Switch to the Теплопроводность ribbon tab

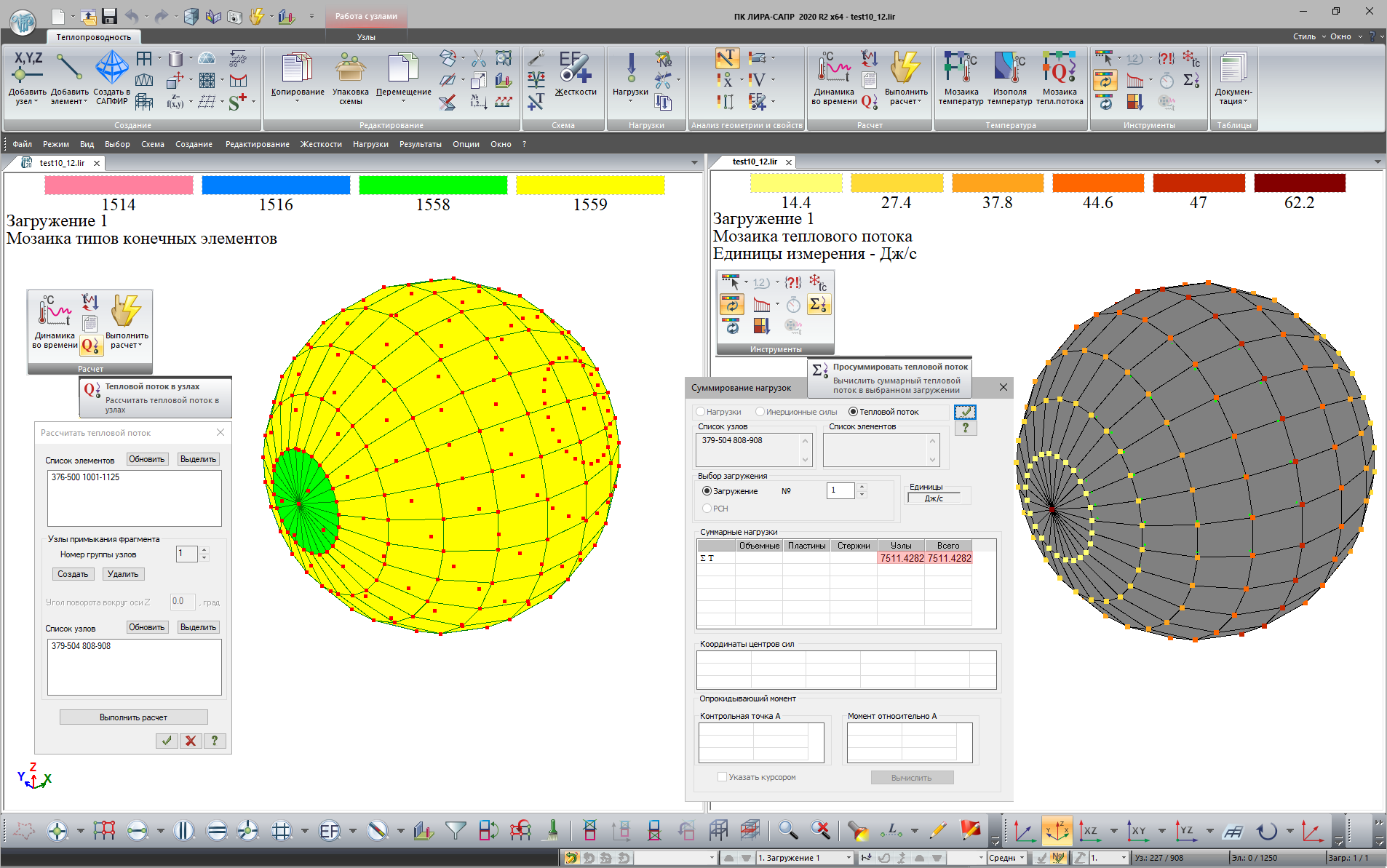click(x=93, y=37)
